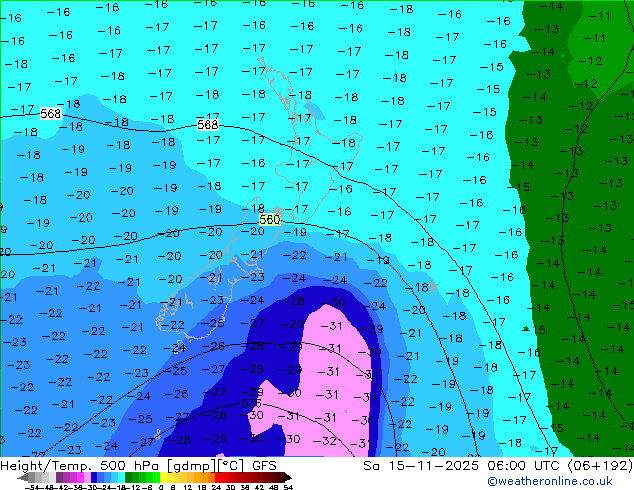Pick the yellow 0 degree legend swatch
The image size is (634, 490).
point(163,477)
